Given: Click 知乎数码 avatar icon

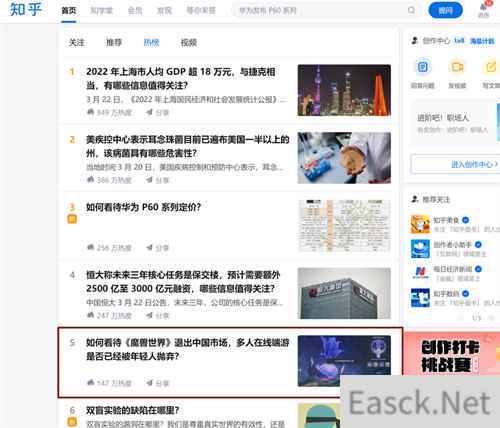Looking at the screenshot, I should pyautogui.click(x=420, y=298).
